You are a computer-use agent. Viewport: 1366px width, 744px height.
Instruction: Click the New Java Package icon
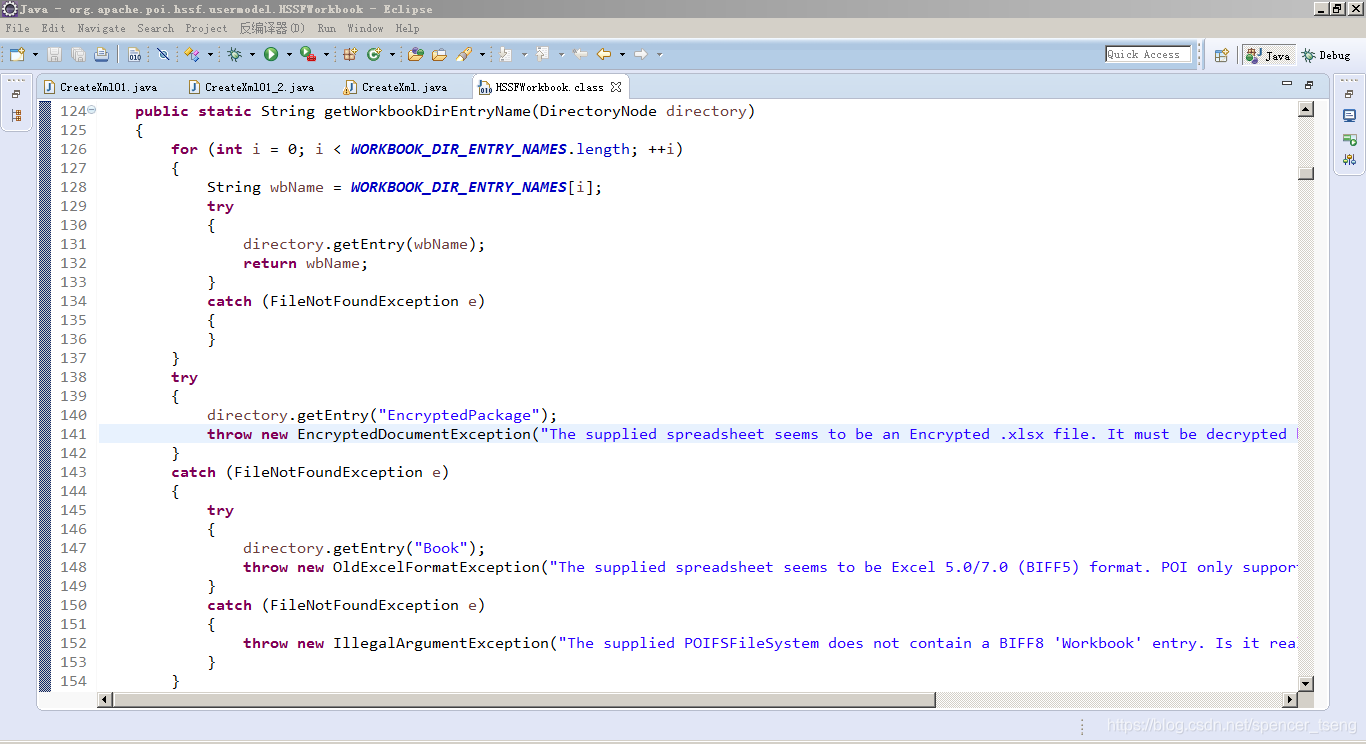350,54
